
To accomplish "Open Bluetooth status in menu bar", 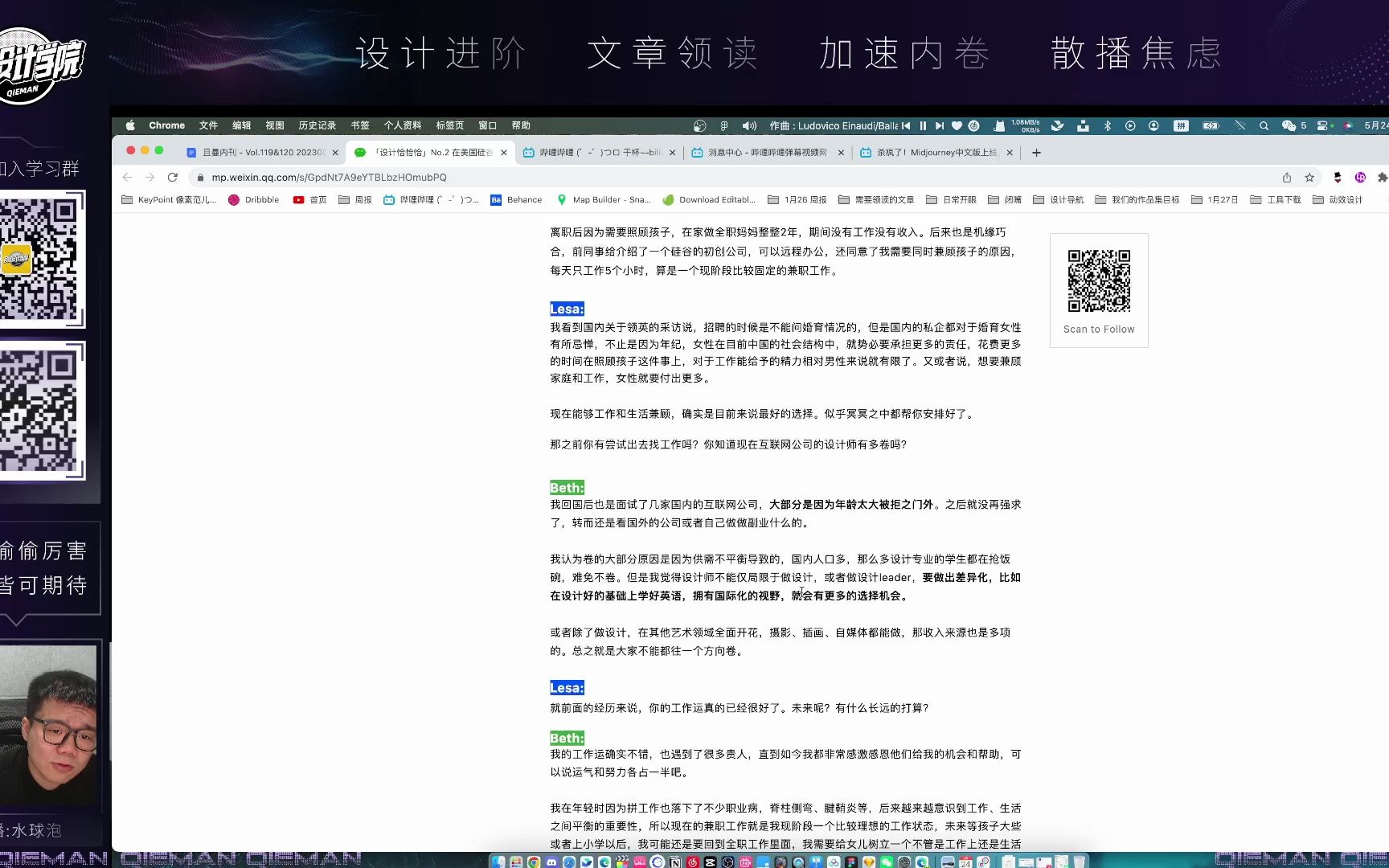I will (1107, 125).
